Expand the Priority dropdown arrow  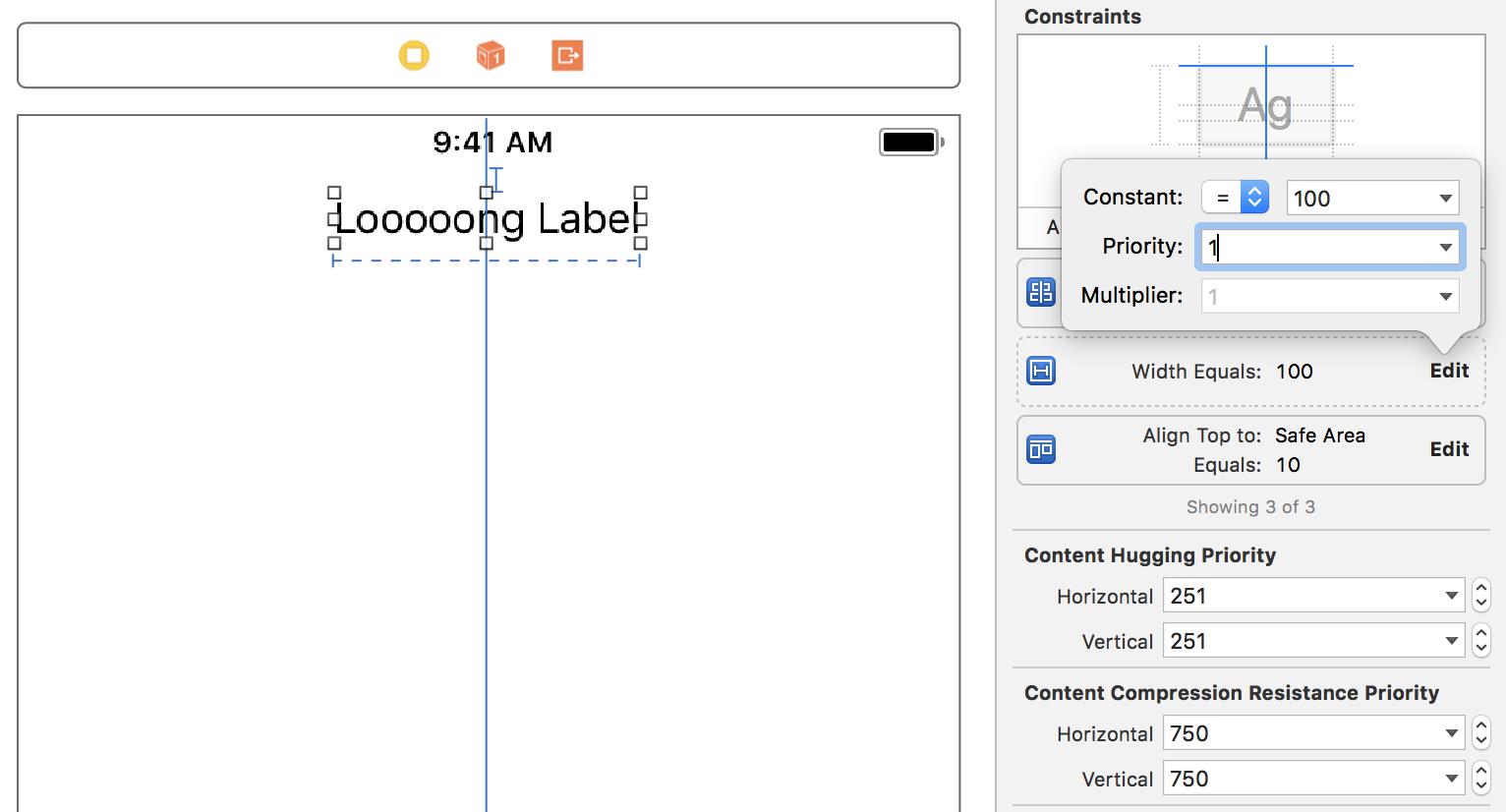tap(1445, 247)
